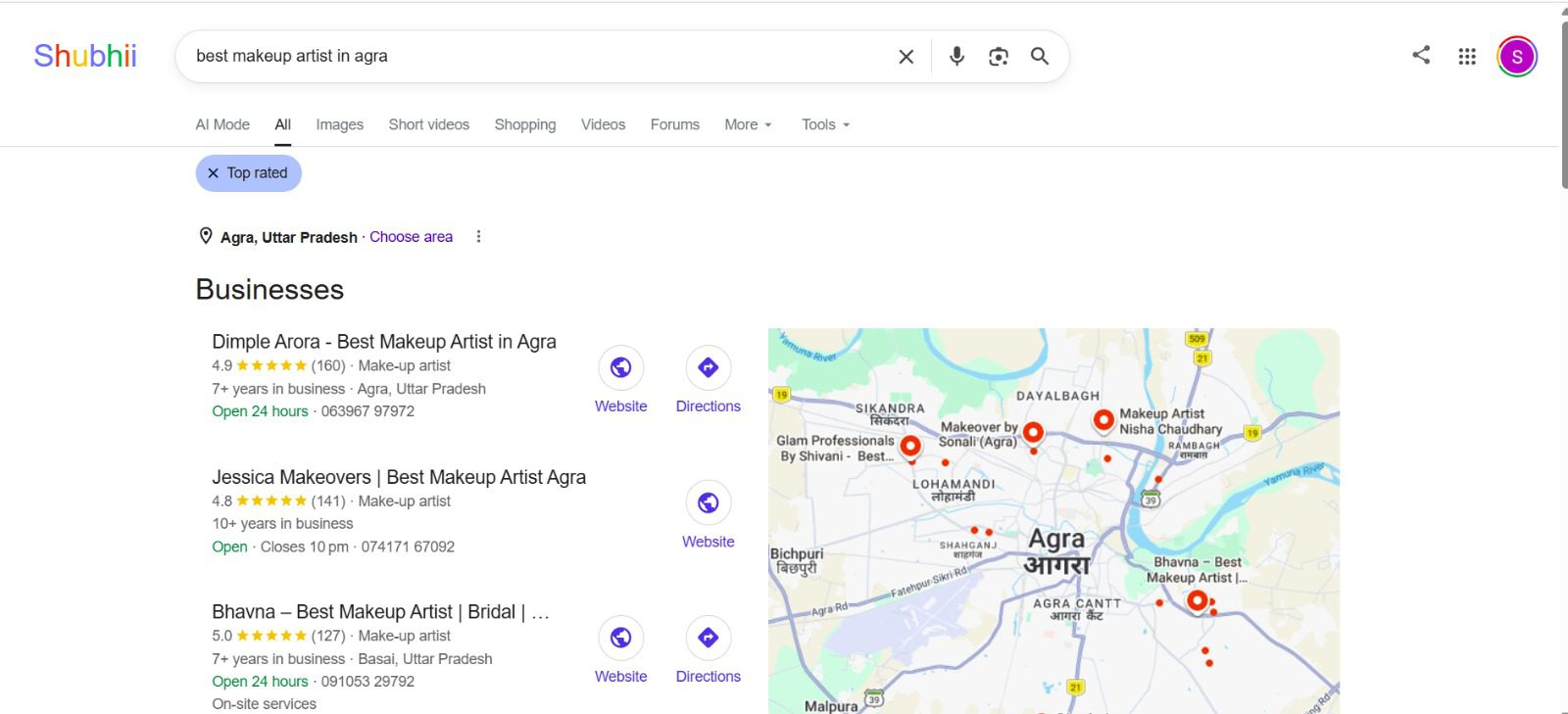This screenshot has height=714, width=1568.
Task: Open search by image camera icon
Action: 999,57
